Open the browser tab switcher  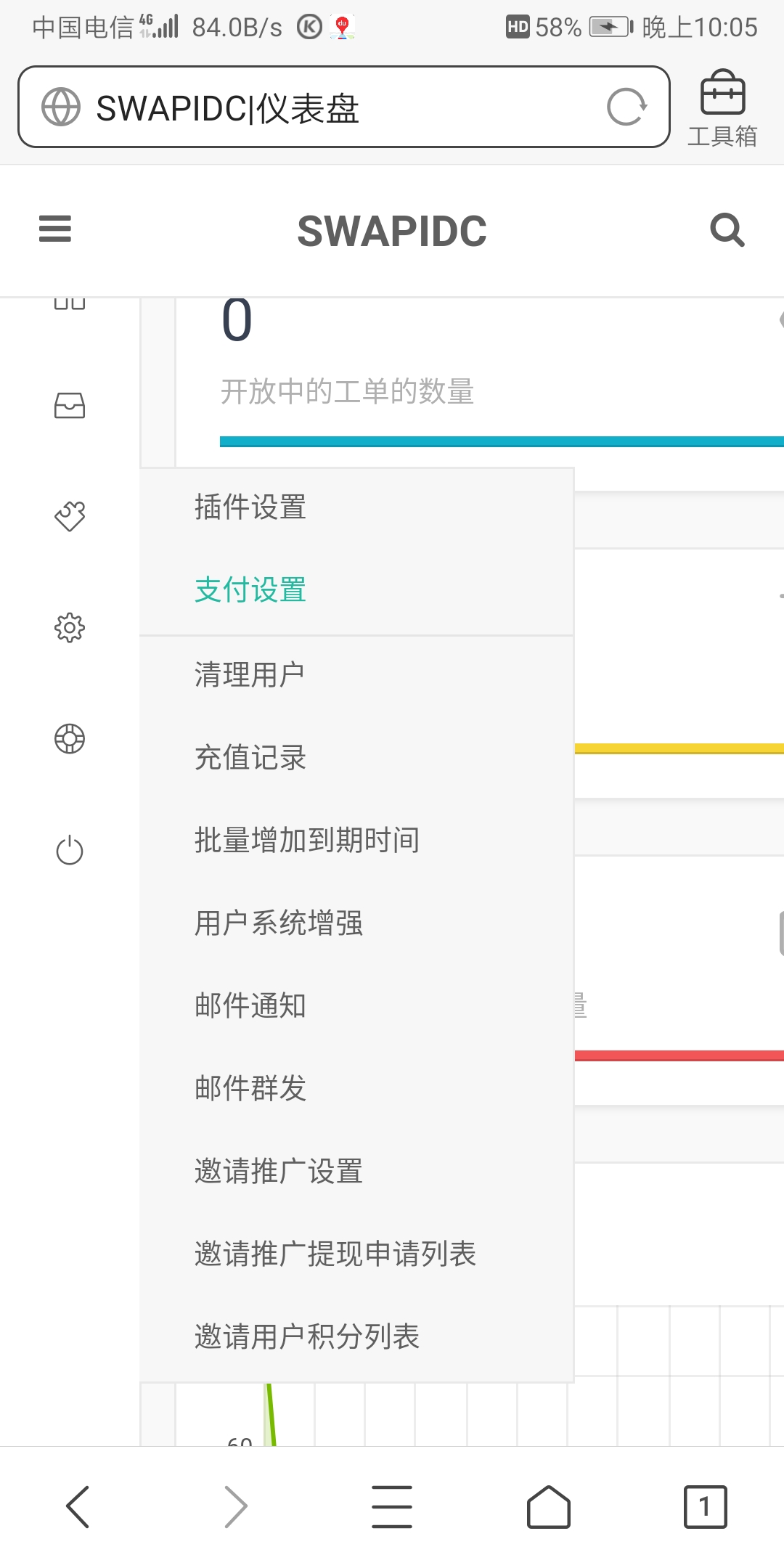pos(704,1507)
